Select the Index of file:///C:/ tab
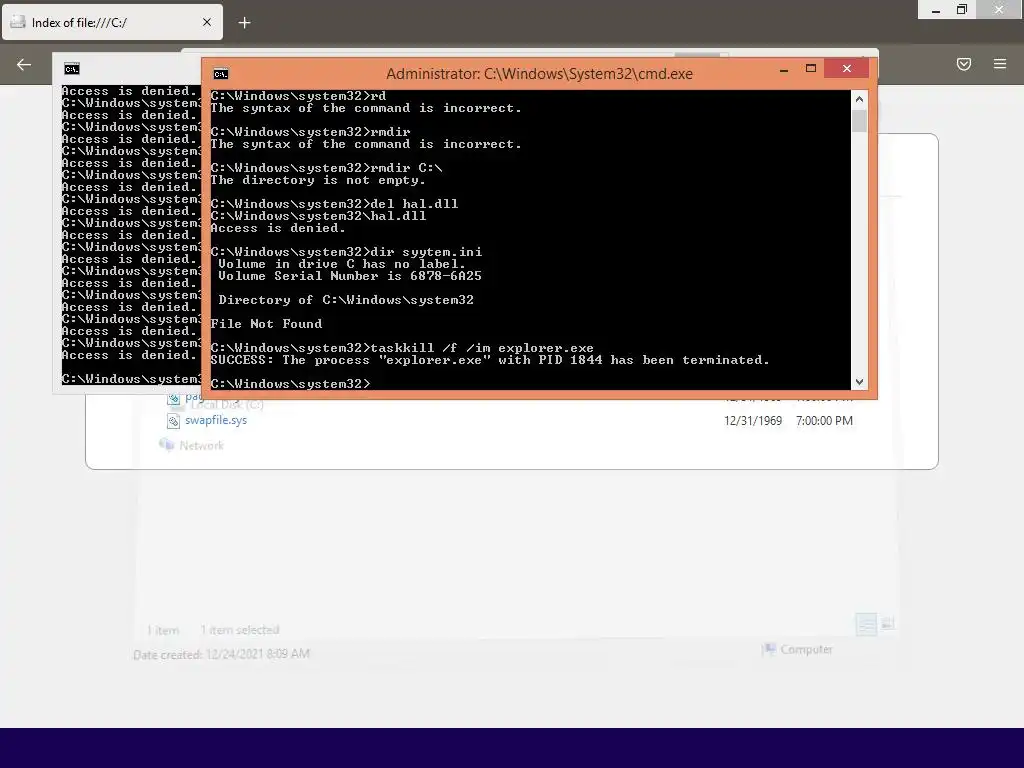1024x768 pixels. point(112,22)
